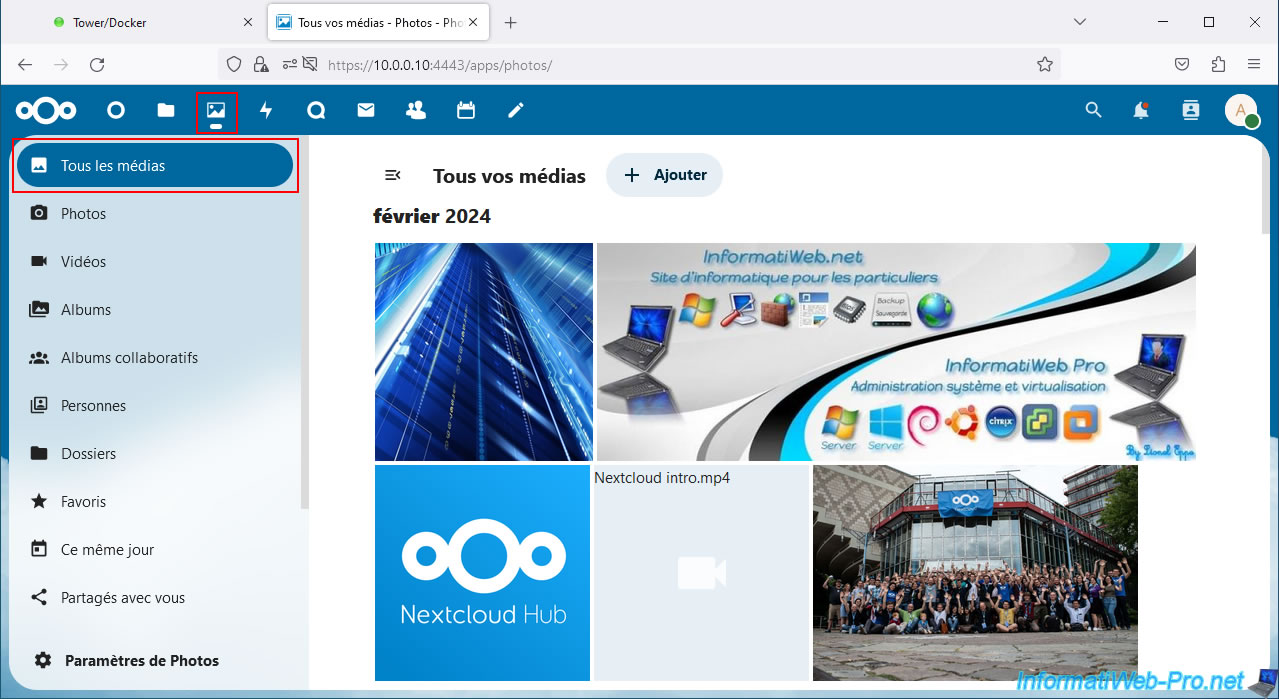Open the Nextcloud intro.mp4 video thumbnail
1279x699 pixels.
[701, 573]
